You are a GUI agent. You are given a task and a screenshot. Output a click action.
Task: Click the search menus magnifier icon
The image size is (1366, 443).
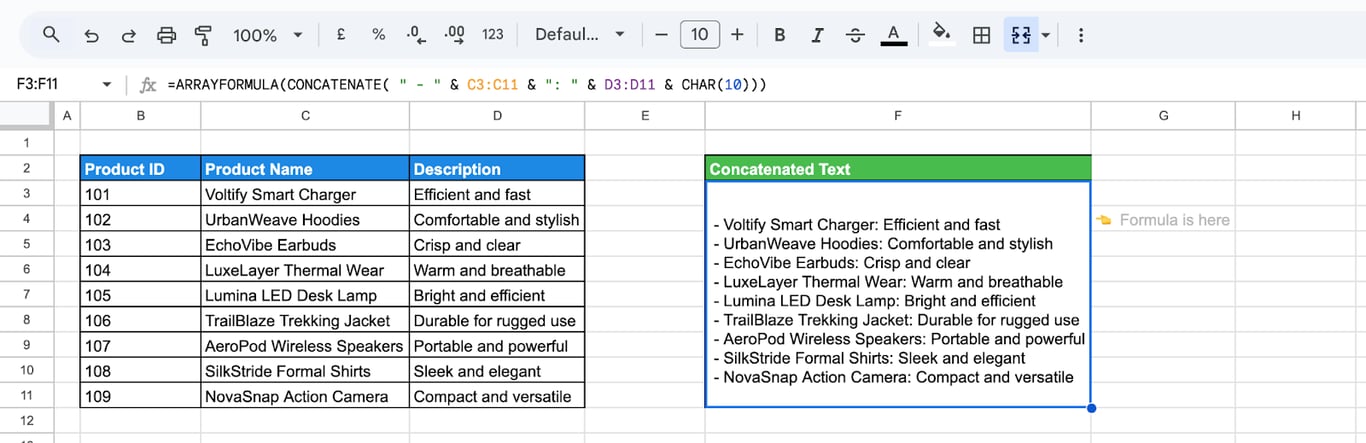point(52,35)
